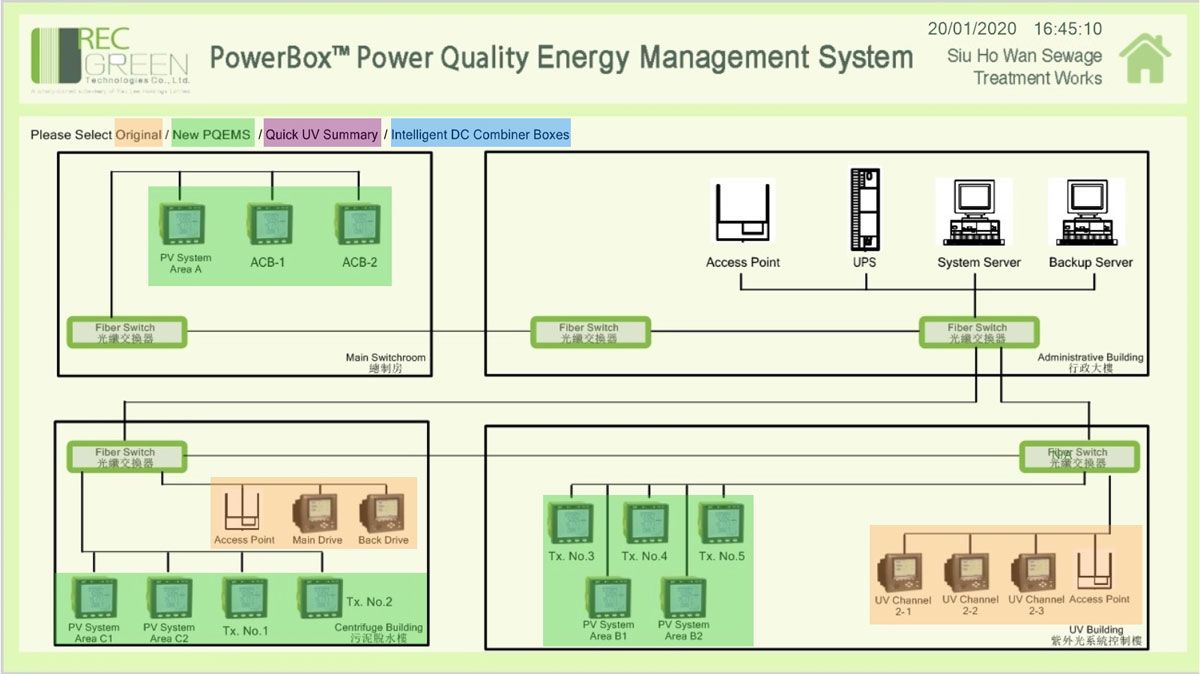
Task: Select the Main Switchroom Fiber Switch
Action: 126,332
